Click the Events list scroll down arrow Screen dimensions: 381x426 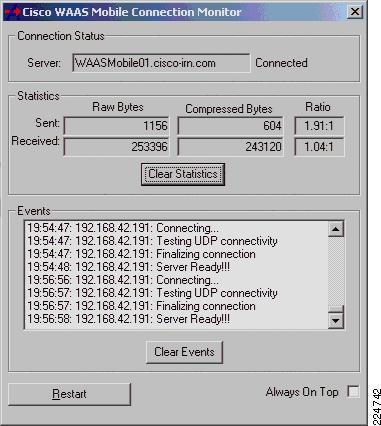point(335,321)
